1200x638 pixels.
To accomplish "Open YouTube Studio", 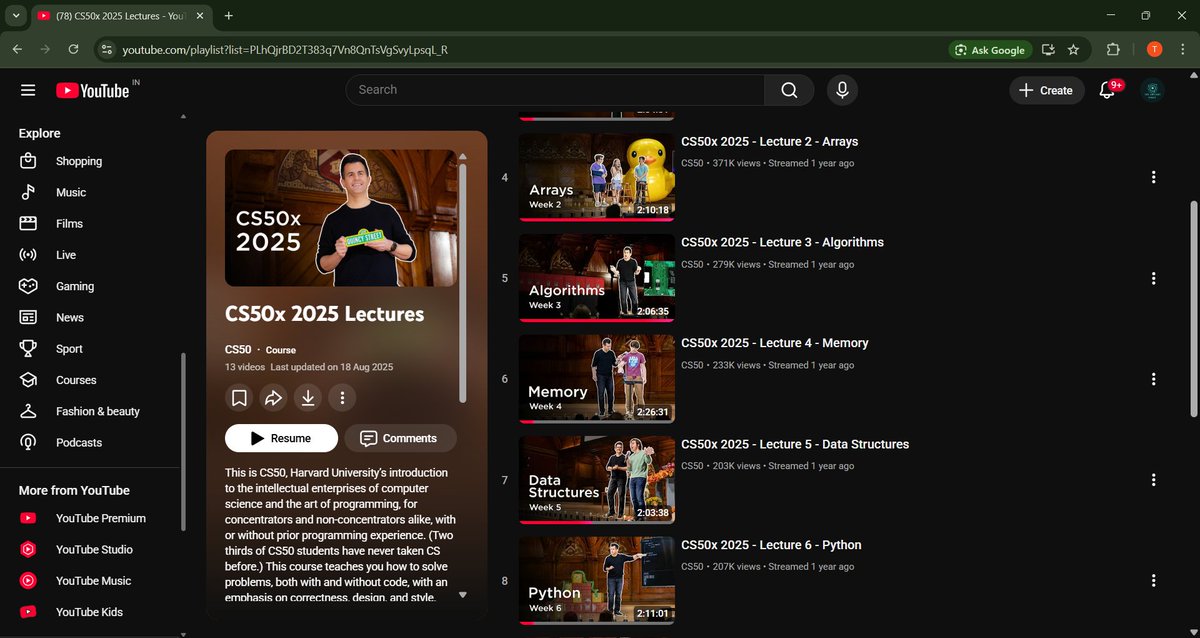I will (92, 549).
